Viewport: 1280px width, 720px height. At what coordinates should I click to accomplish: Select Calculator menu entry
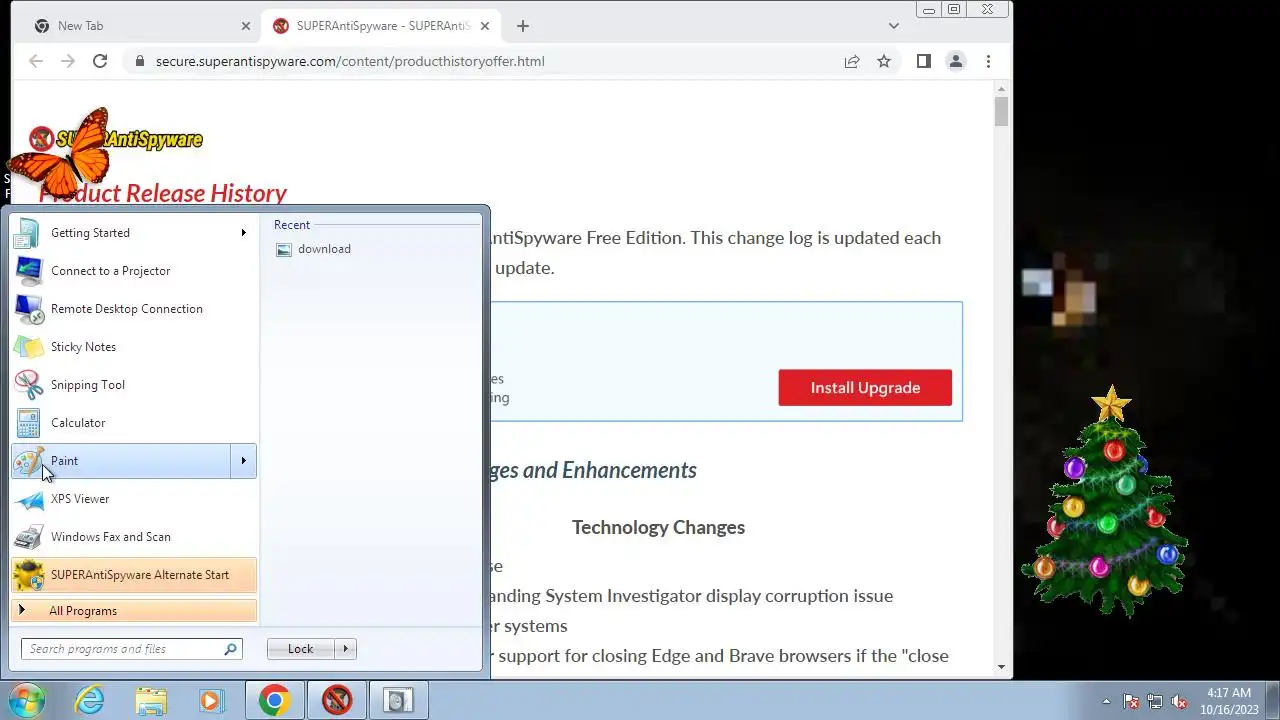[x=134, y=423]
